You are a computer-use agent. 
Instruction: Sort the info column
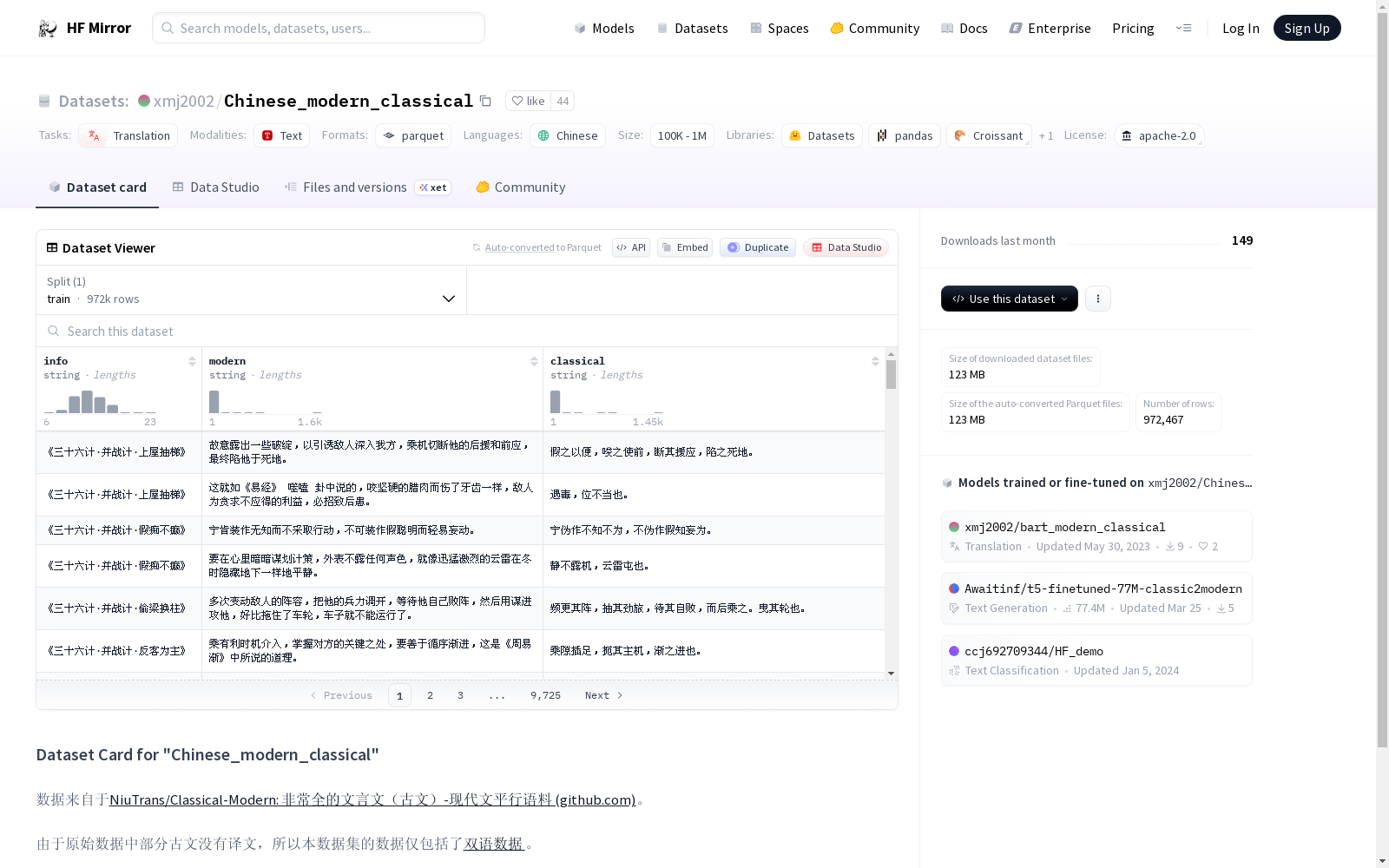192,361
